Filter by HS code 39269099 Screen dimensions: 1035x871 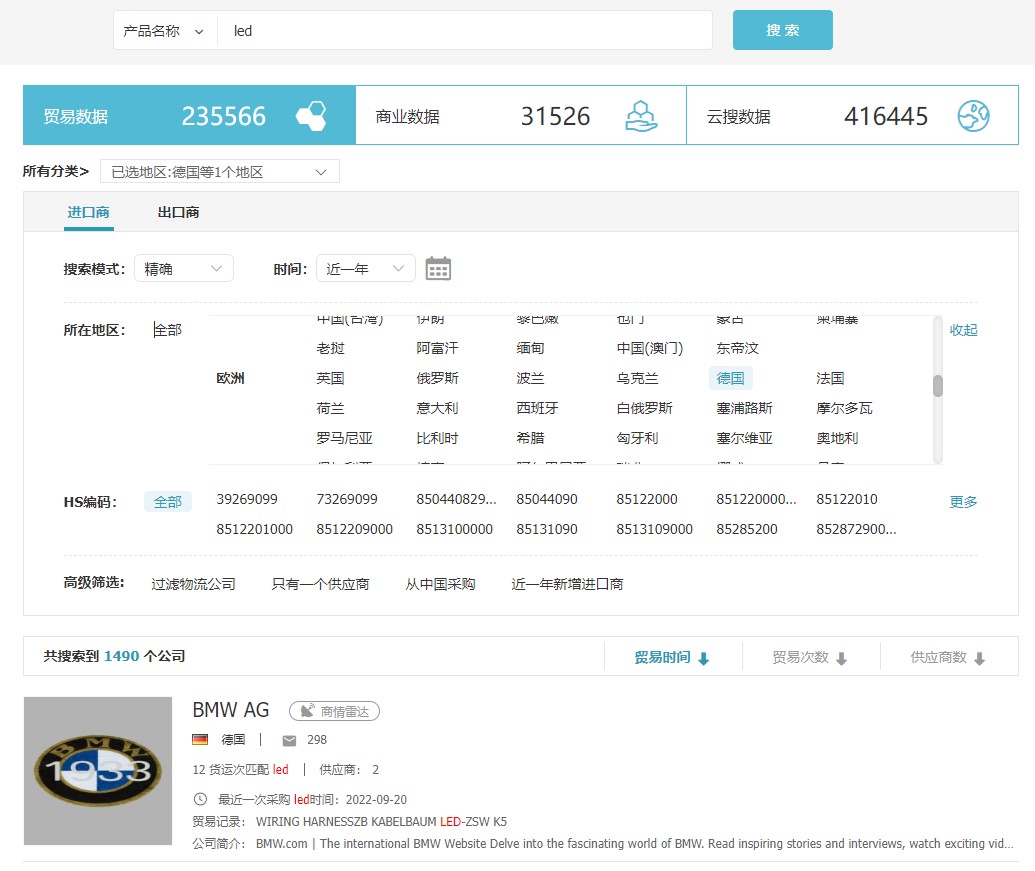(x=247, y=499)
